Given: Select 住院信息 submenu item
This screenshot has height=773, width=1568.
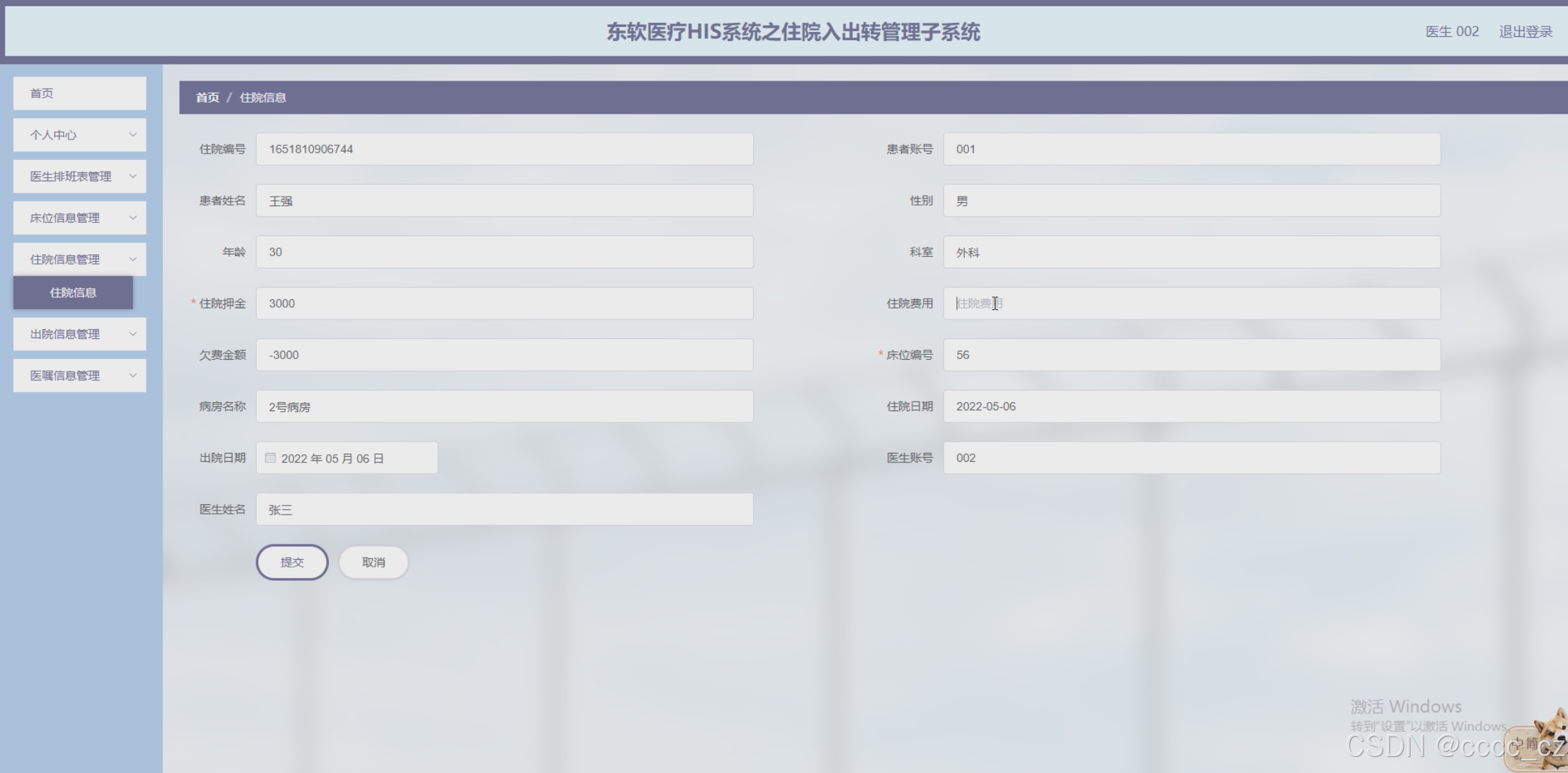Looking at the screenshot, I should 73,292.
